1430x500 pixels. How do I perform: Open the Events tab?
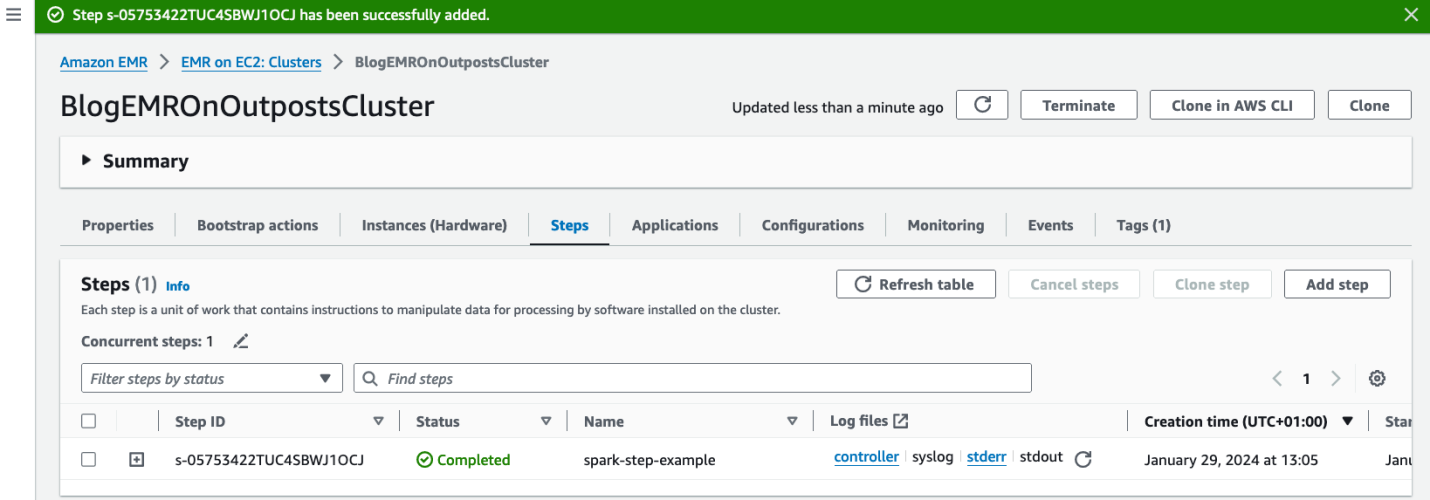(1050, 225)
